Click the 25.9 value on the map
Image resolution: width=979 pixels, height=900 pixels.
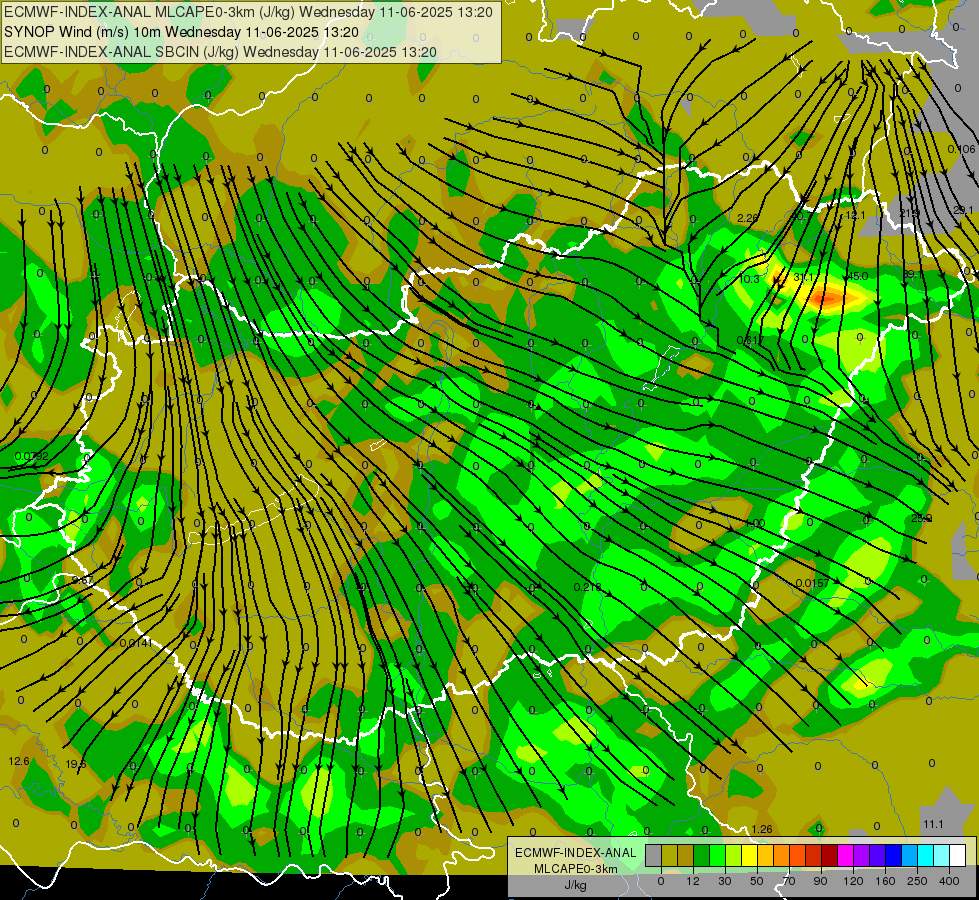[x=921, y=518]
